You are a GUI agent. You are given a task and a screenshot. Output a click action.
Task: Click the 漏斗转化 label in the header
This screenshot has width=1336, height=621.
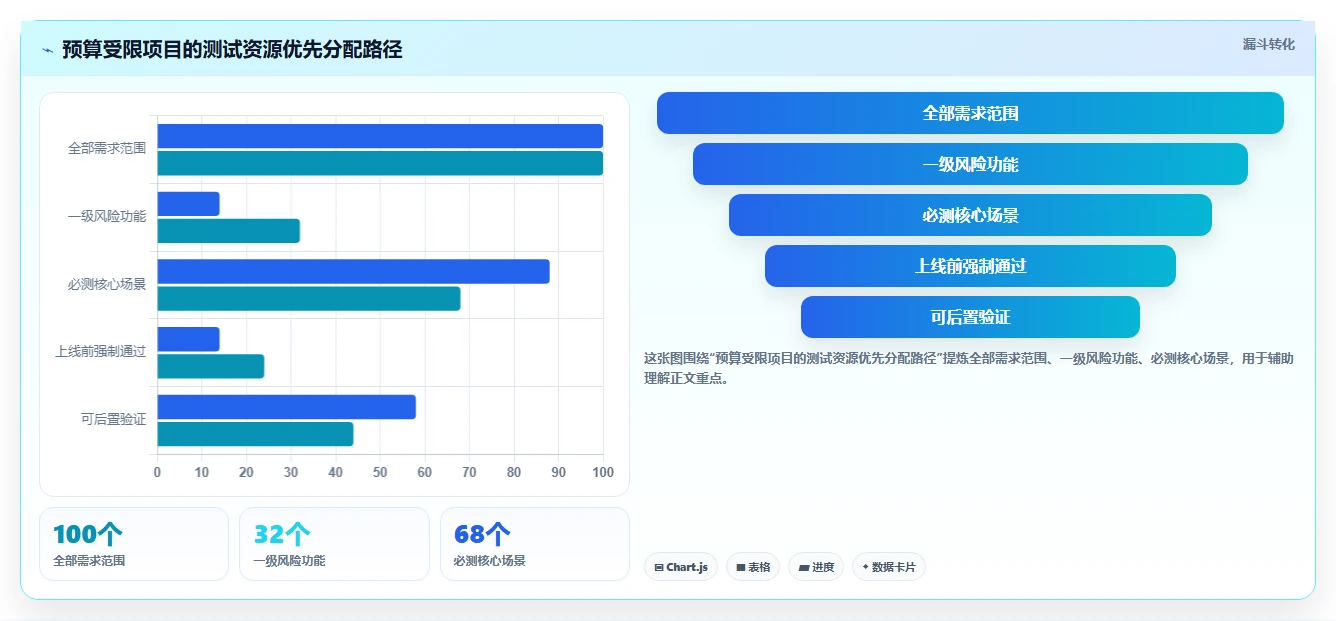tap(1268, 44)
